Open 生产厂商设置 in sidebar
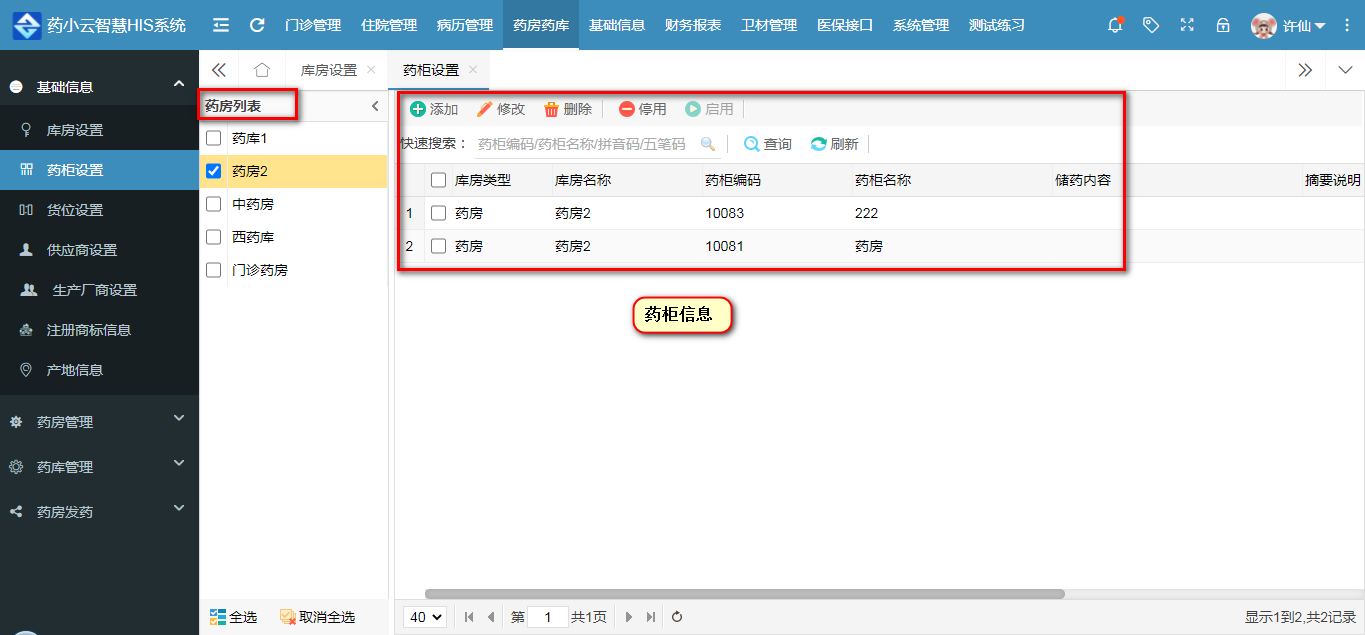 (99, 290)
